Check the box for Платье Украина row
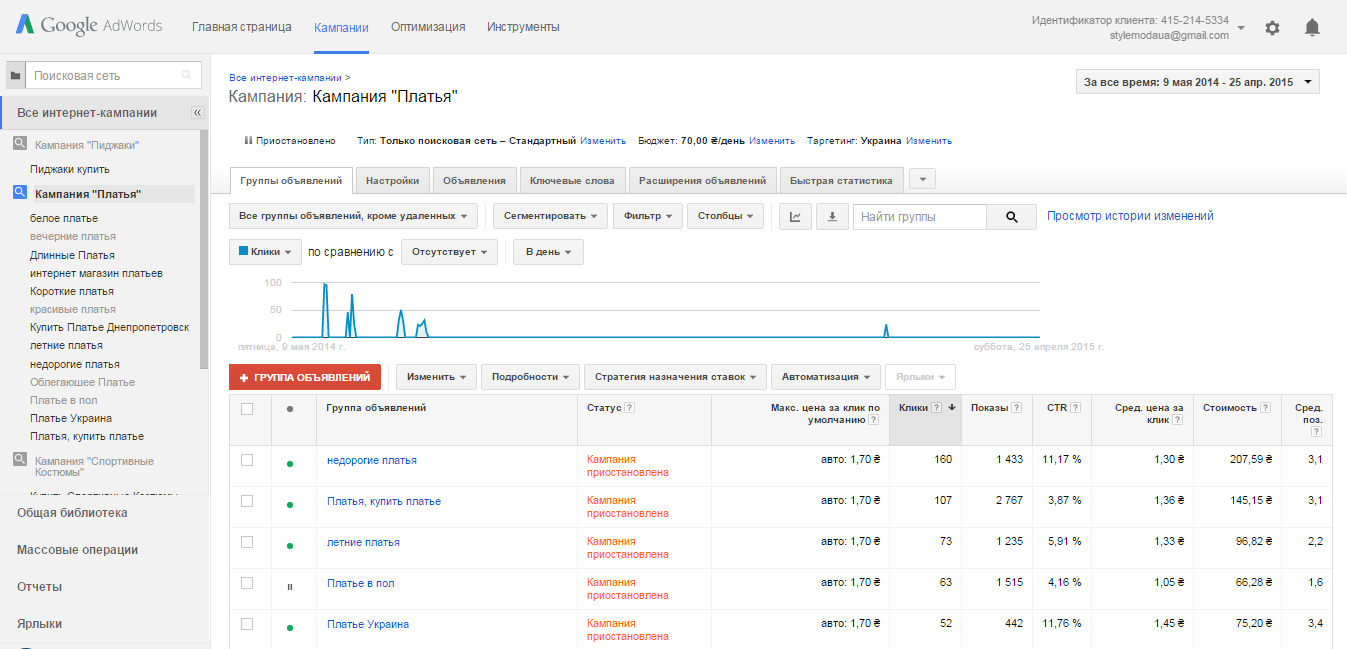This screenshot has width=1347, height=649. [247, 624]
